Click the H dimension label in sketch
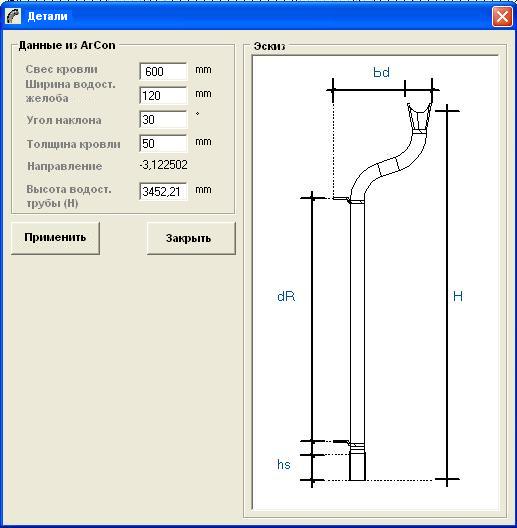Image resolution: width=517 pixels, height=528 pixels. (x=458, y=296)
